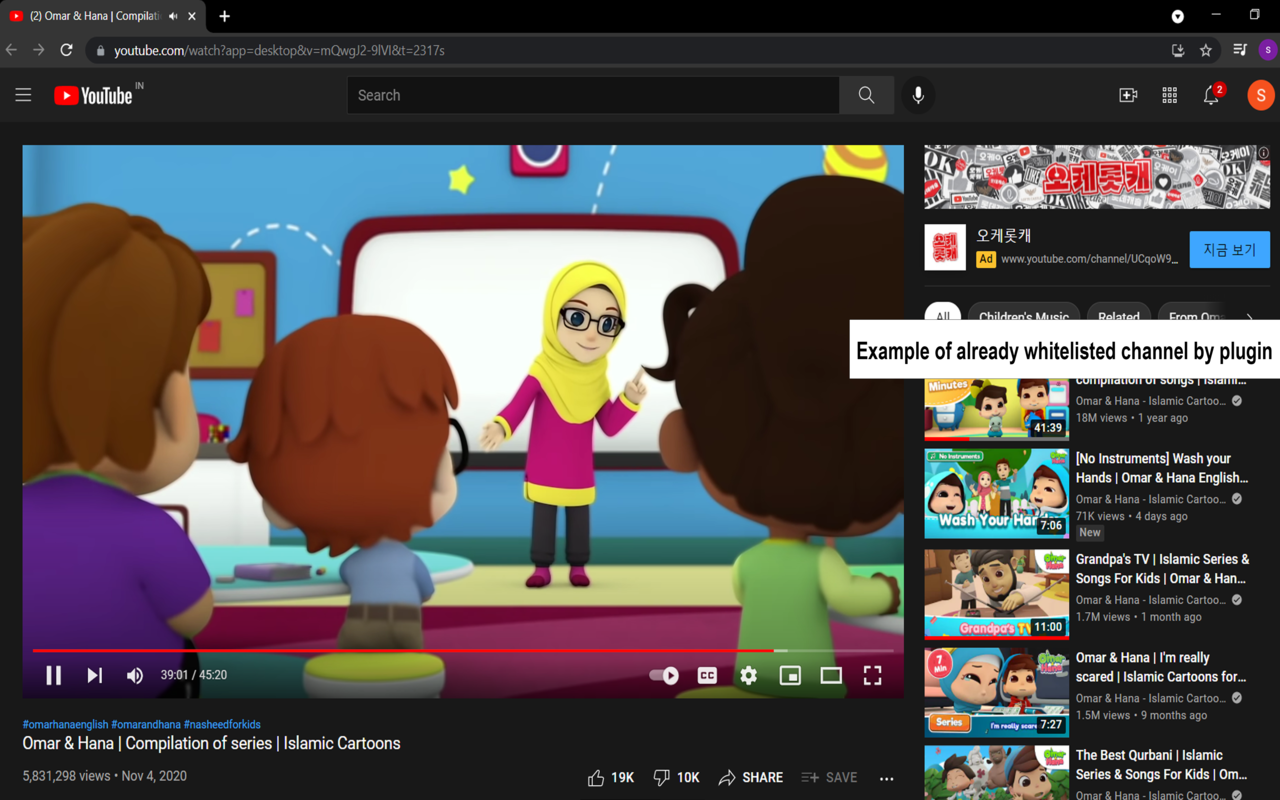Click the #omarandhana hashtag
This screenshot has height=800, width=1280.
146,724
